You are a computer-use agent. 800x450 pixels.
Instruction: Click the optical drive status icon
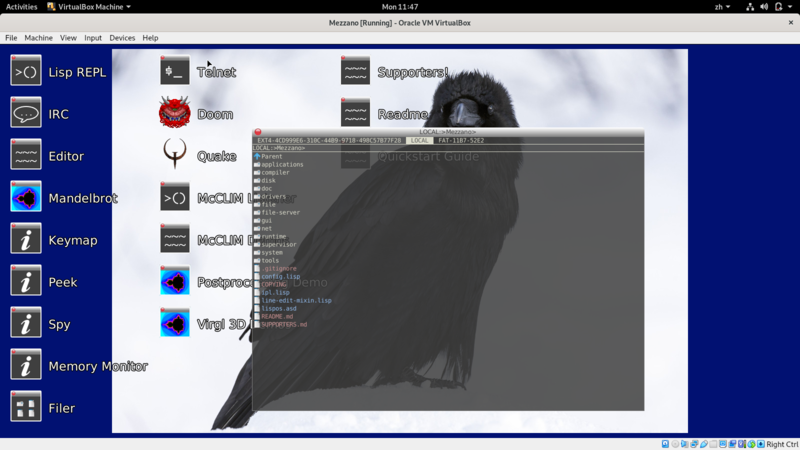(x=675, y=444)
